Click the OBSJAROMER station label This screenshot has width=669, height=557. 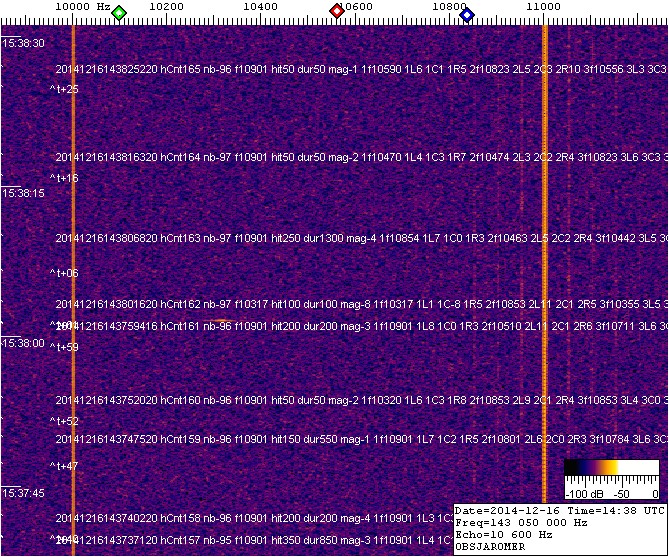[x=490, y=547]
